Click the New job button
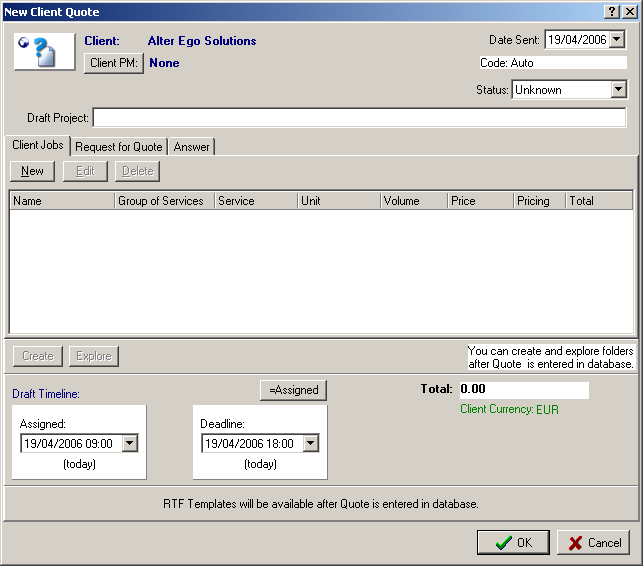 coord(33,171)
